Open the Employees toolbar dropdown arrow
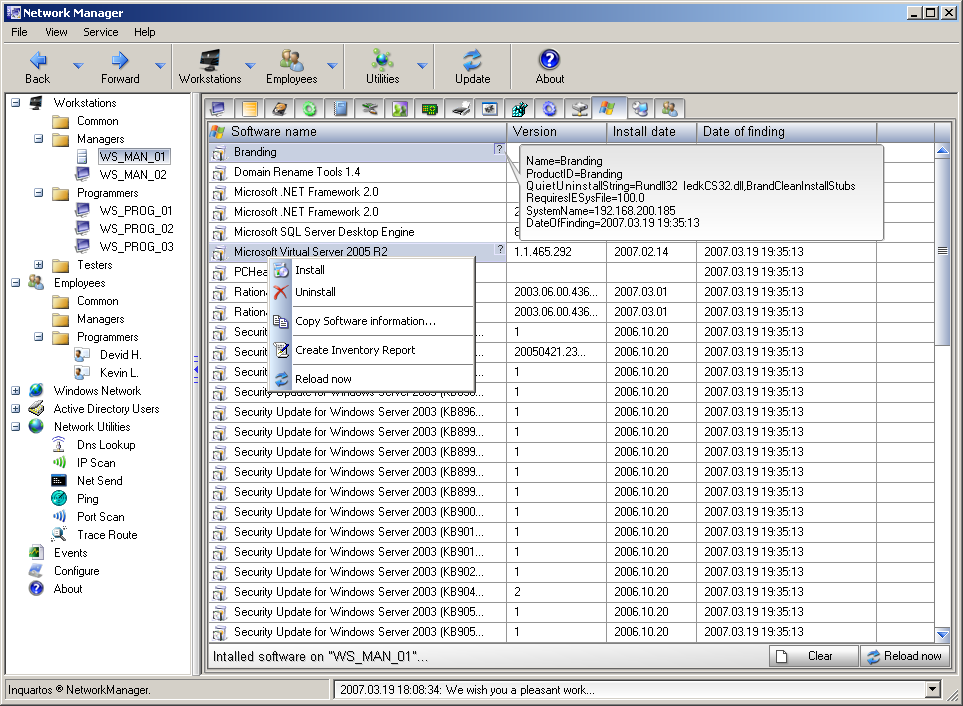This screenshot has width=963, height=706. [332, 65]
